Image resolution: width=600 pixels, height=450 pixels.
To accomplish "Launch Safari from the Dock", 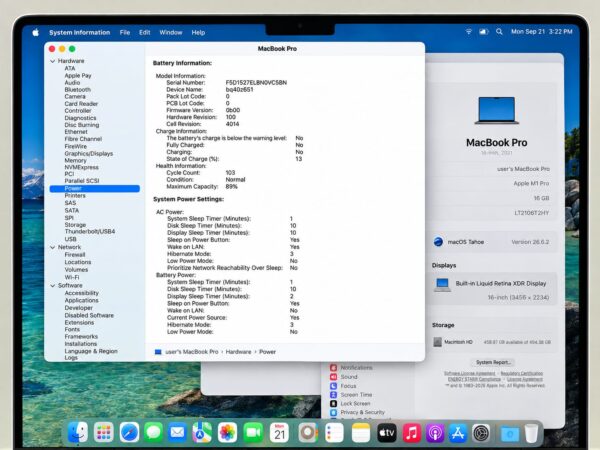I will point(129,433).
